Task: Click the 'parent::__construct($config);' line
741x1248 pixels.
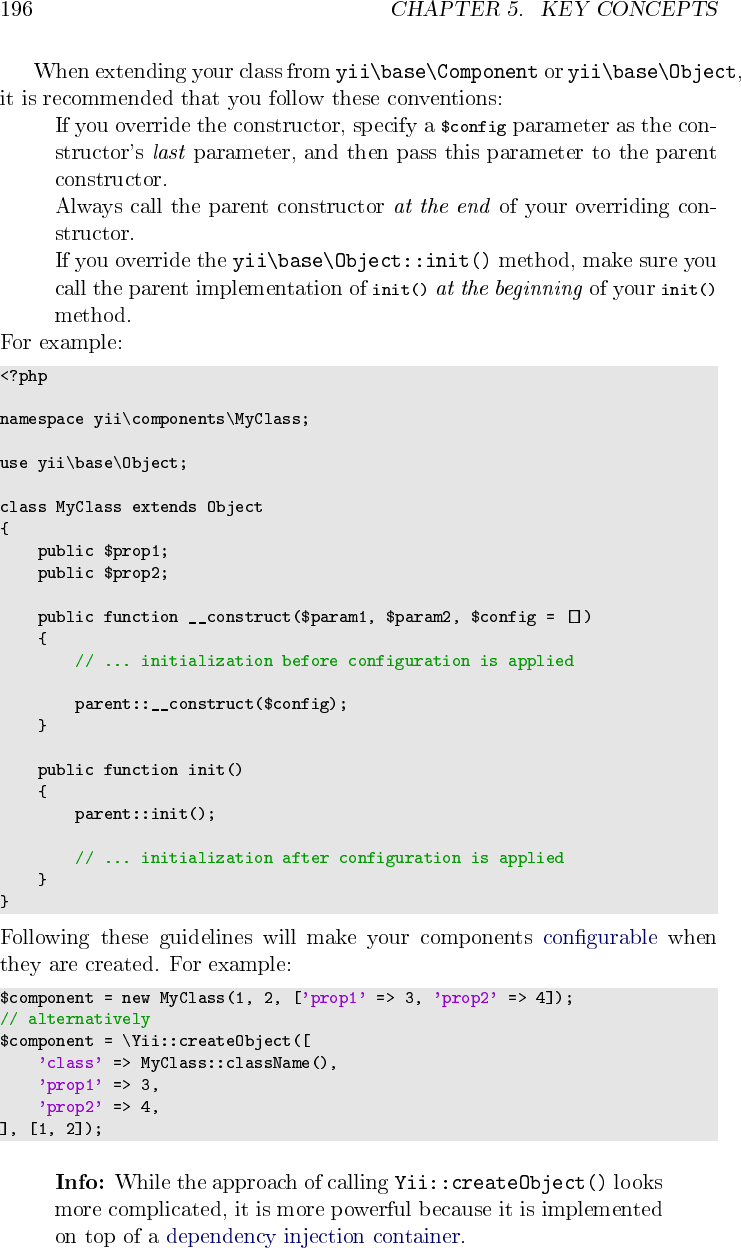Action: [x=211, y=704]
